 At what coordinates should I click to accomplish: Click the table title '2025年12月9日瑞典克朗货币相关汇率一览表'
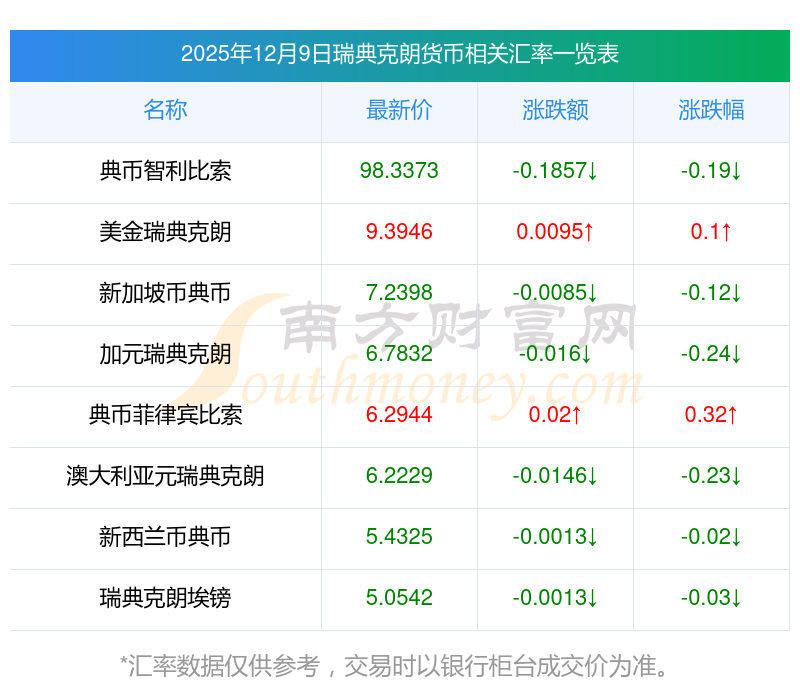coord(399,54)
